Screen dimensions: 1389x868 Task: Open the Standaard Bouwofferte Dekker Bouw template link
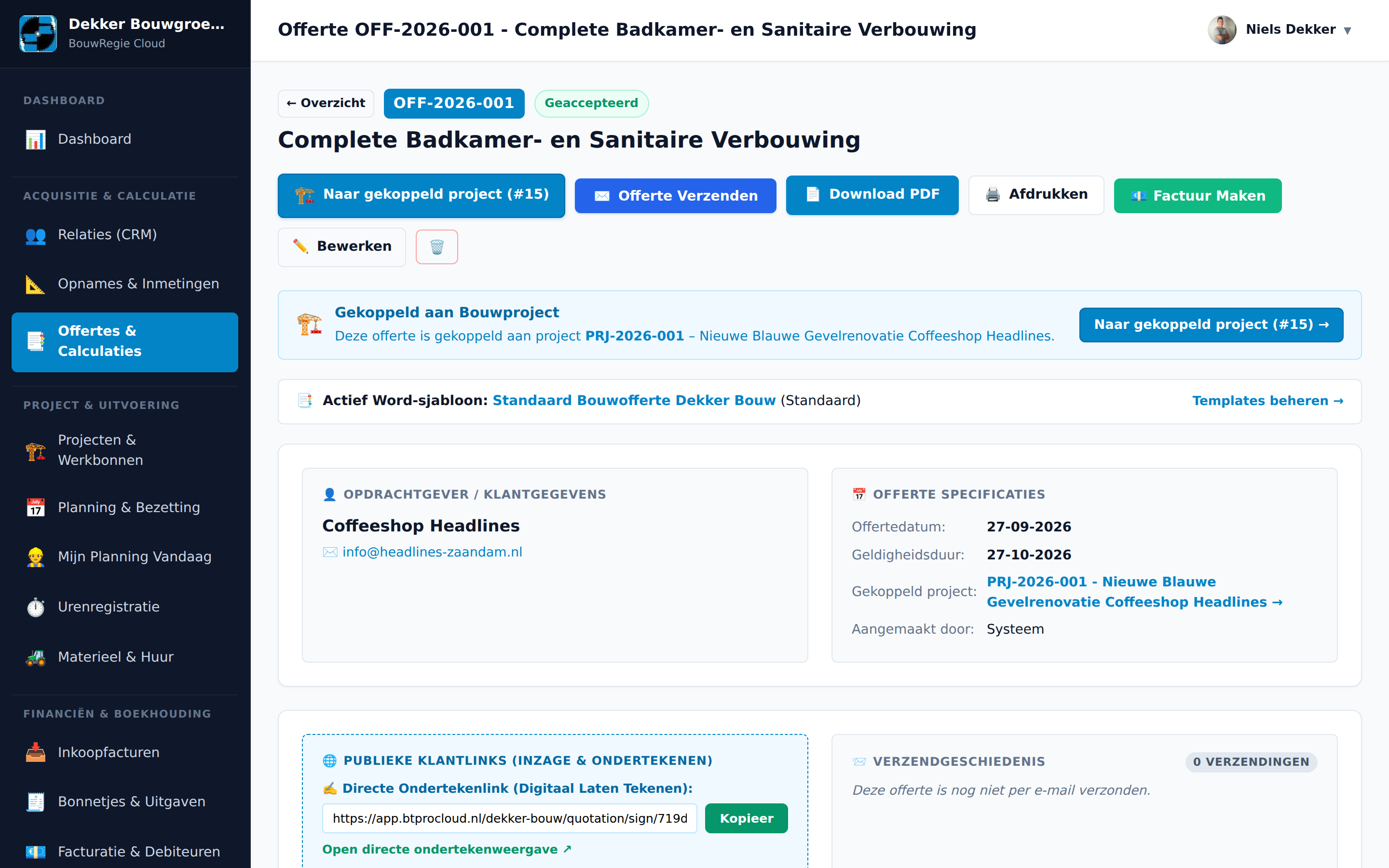pyautogui.click(x=634, y=401)
